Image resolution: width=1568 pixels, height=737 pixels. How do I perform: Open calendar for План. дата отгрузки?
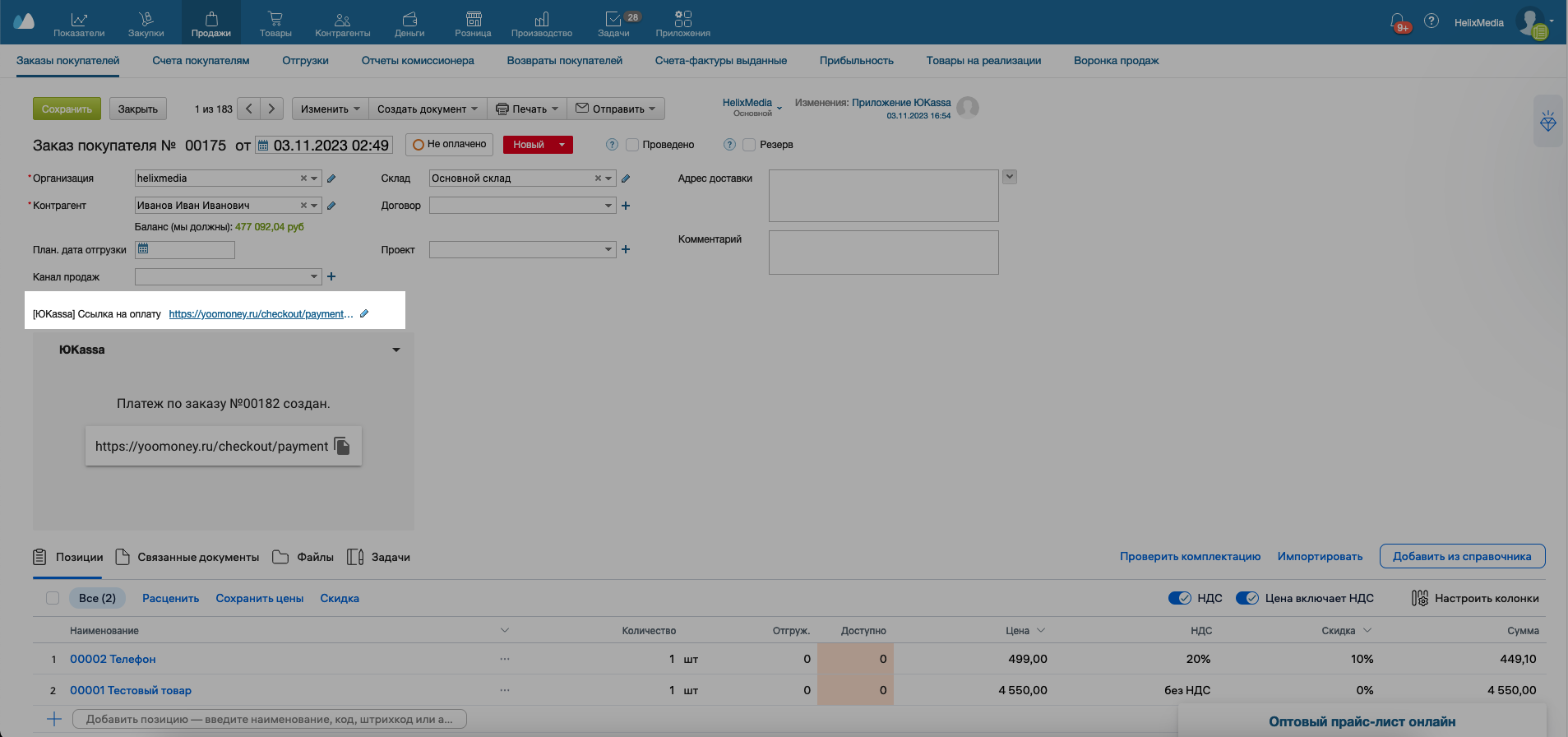coord(143,248)
